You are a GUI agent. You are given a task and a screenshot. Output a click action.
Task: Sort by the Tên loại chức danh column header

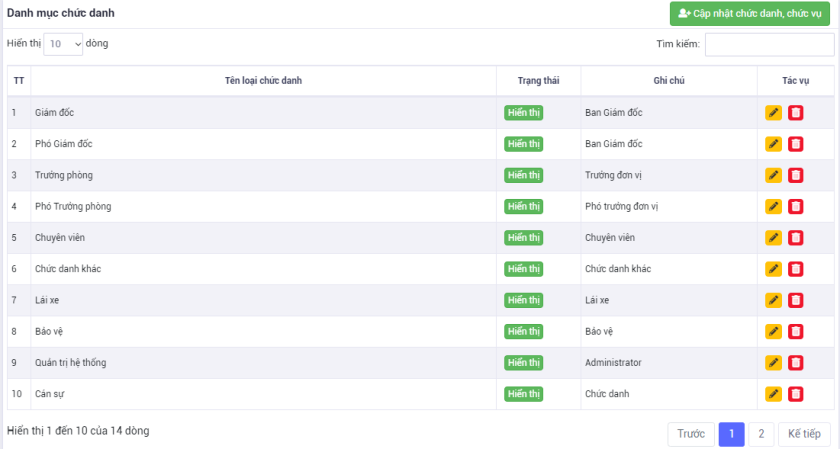pyautogui.click(x=263, y=80)
